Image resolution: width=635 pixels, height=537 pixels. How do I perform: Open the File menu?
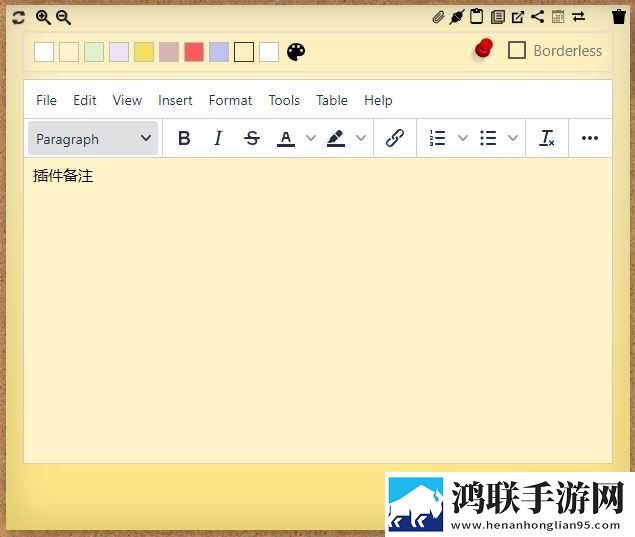pyautogui.click(x=46, y=100)
